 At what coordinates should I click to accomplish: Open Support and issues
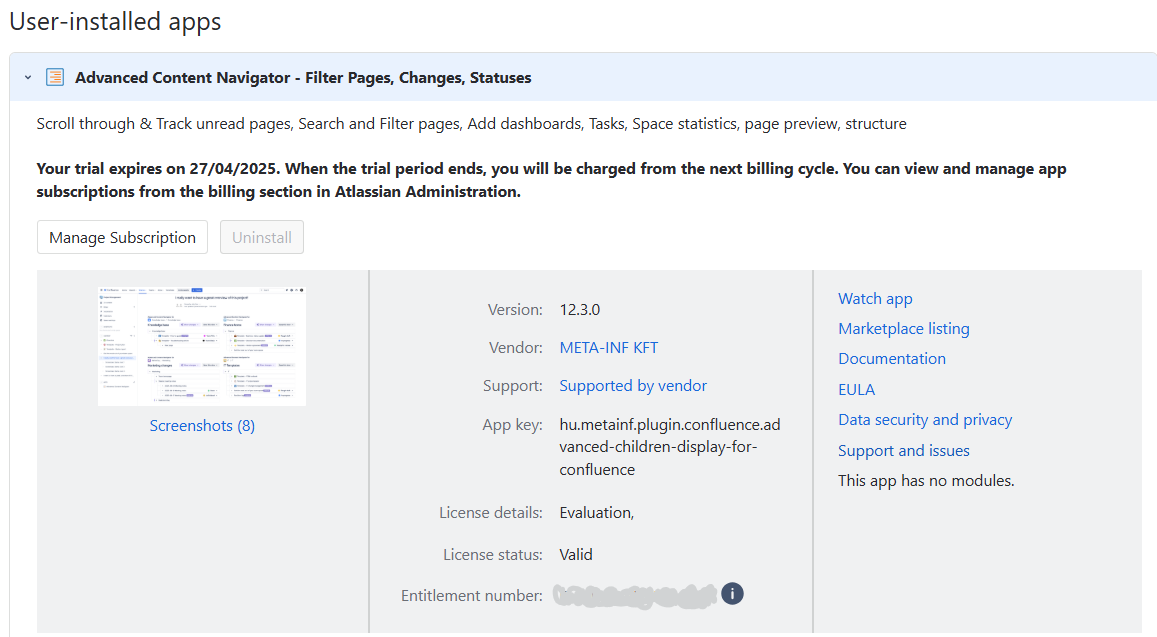(903, 450)
